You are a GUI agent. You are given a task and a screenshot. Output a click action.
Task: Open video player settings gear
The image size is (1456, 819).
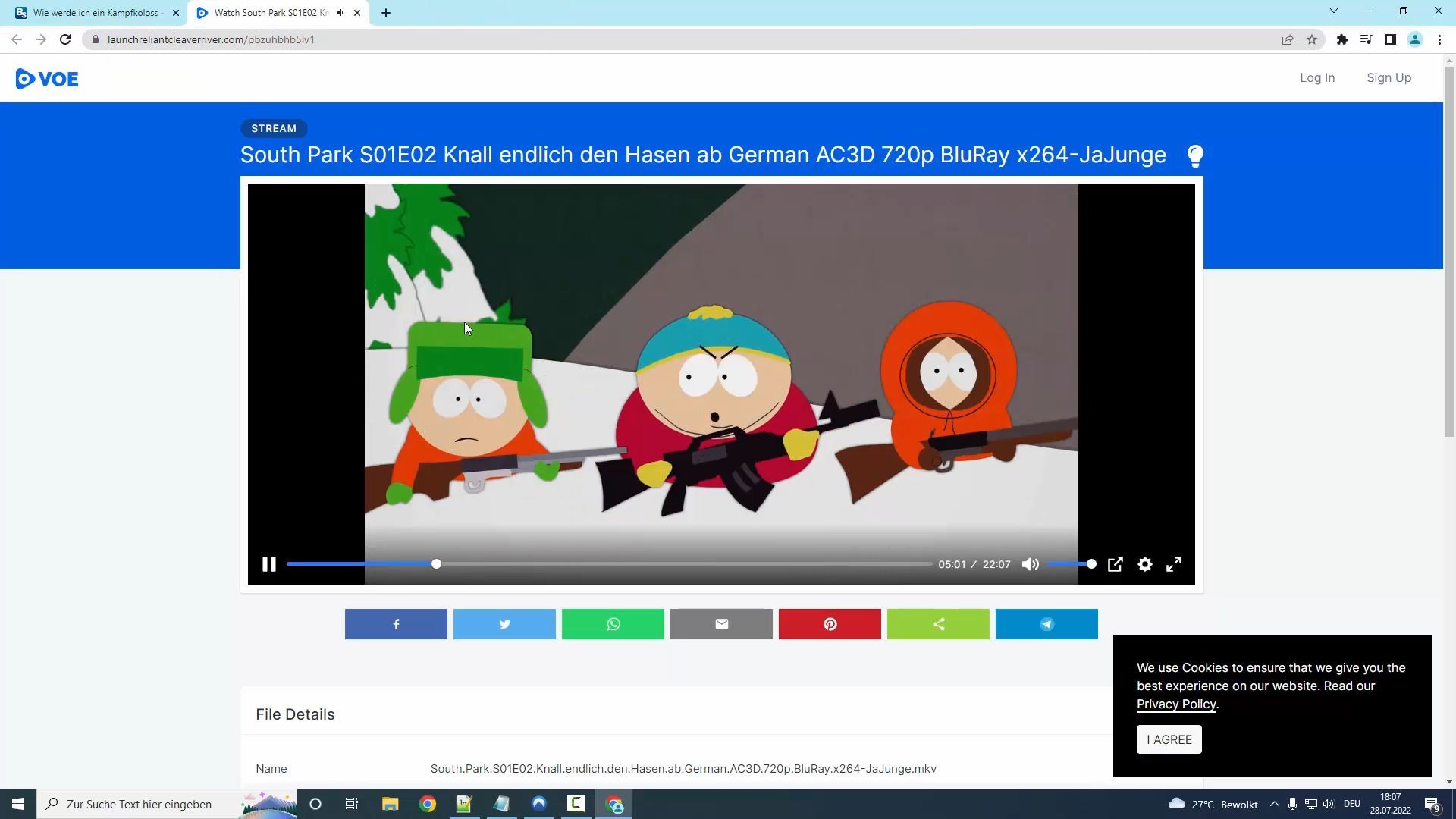(x=1145, y=564)
